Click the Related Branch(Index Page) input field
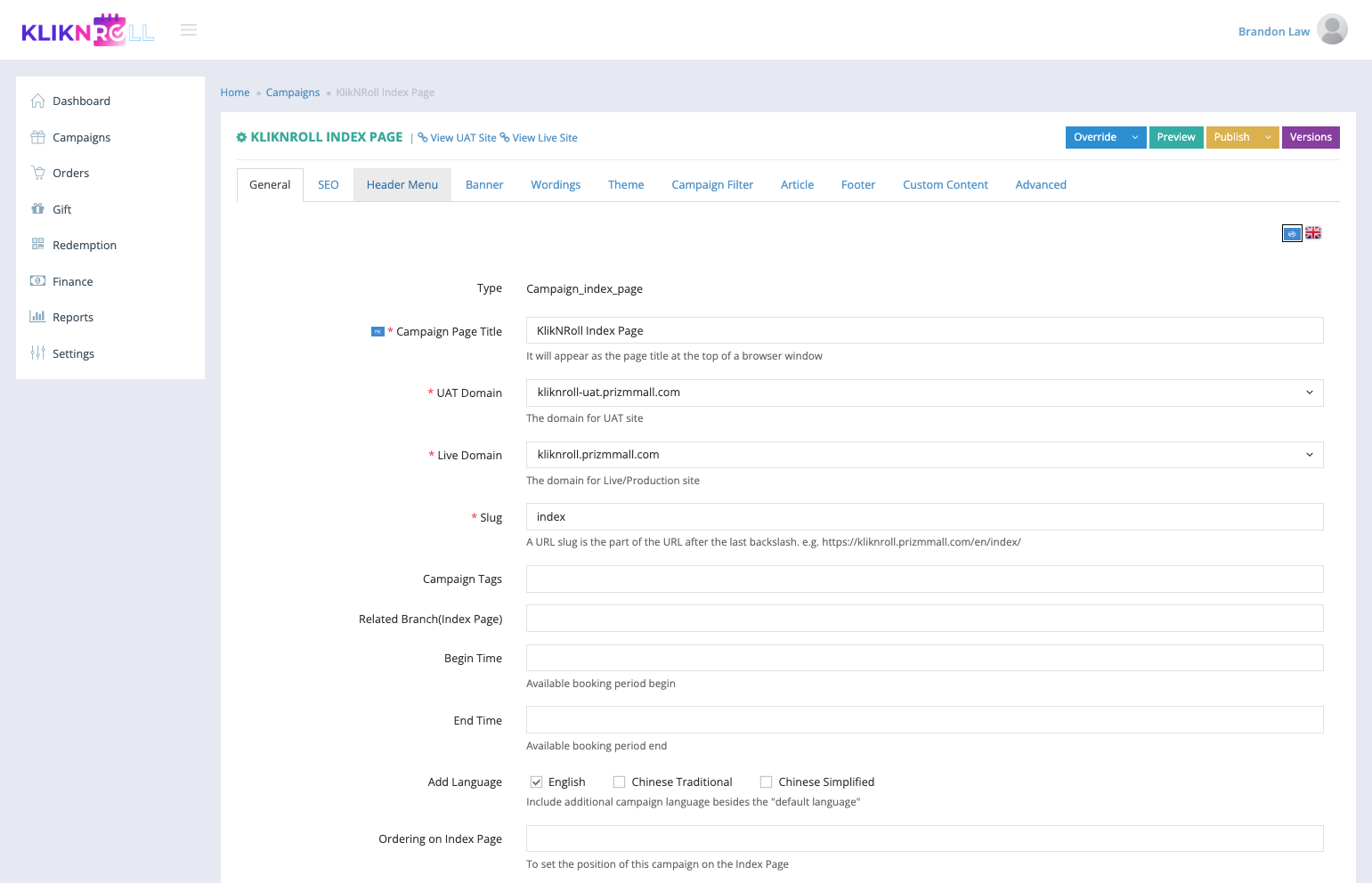This screenshot has height=883, width=1372. pyautogui.click(x=924, y=619)
